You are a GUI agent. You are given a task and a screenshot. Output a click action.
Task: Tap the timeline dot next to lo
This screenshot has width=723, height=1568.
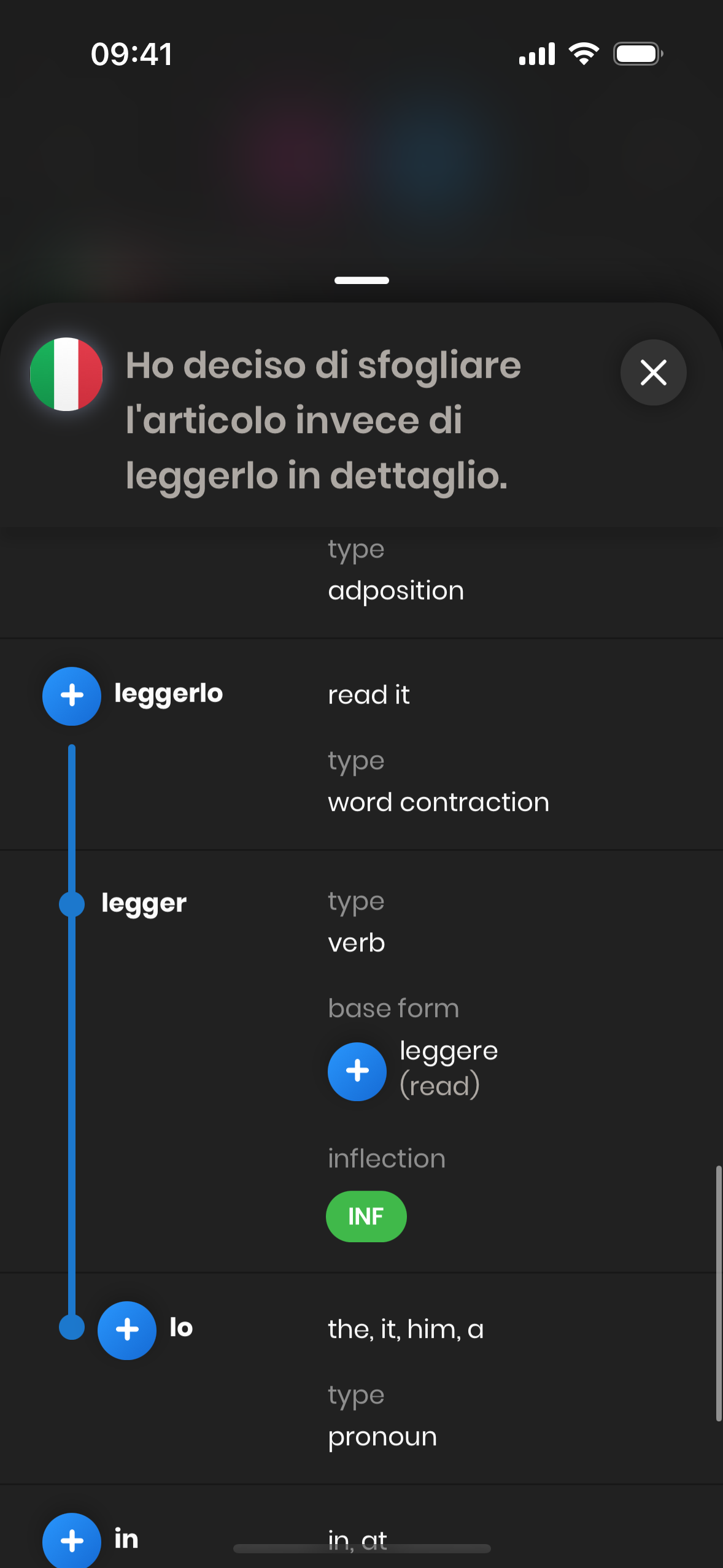pos(72,1326)
